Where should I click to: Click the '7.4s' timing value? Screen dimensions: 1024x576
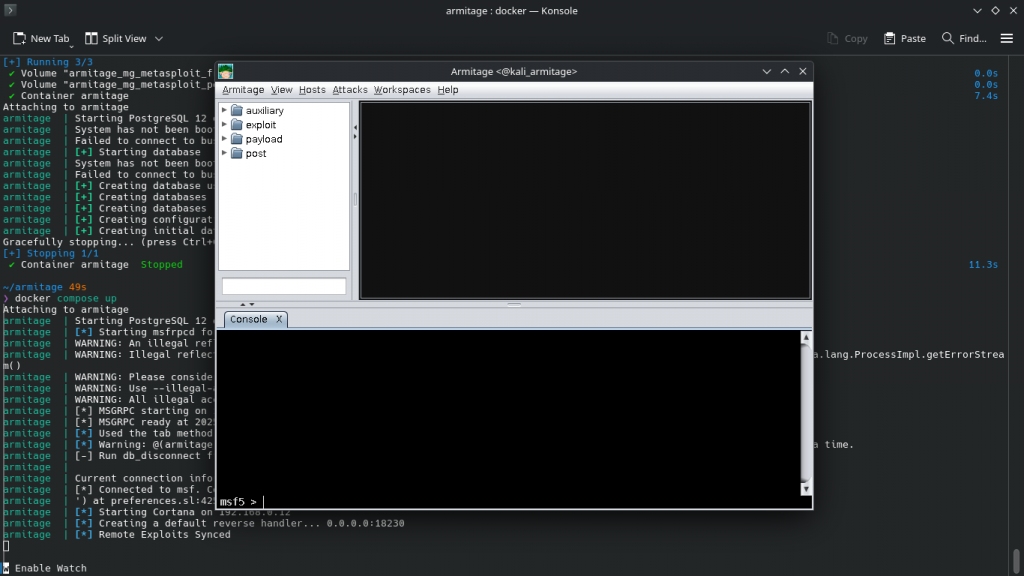(x=986, y=95)
